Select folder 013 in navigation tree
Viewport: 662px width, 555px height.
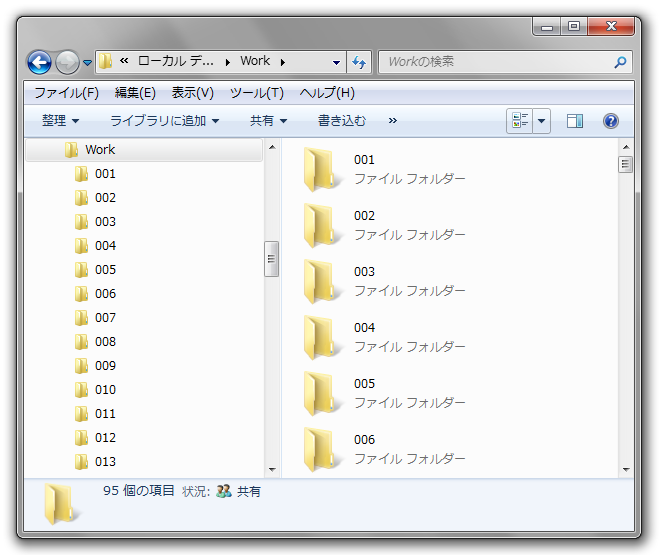[x=95, y=462]
